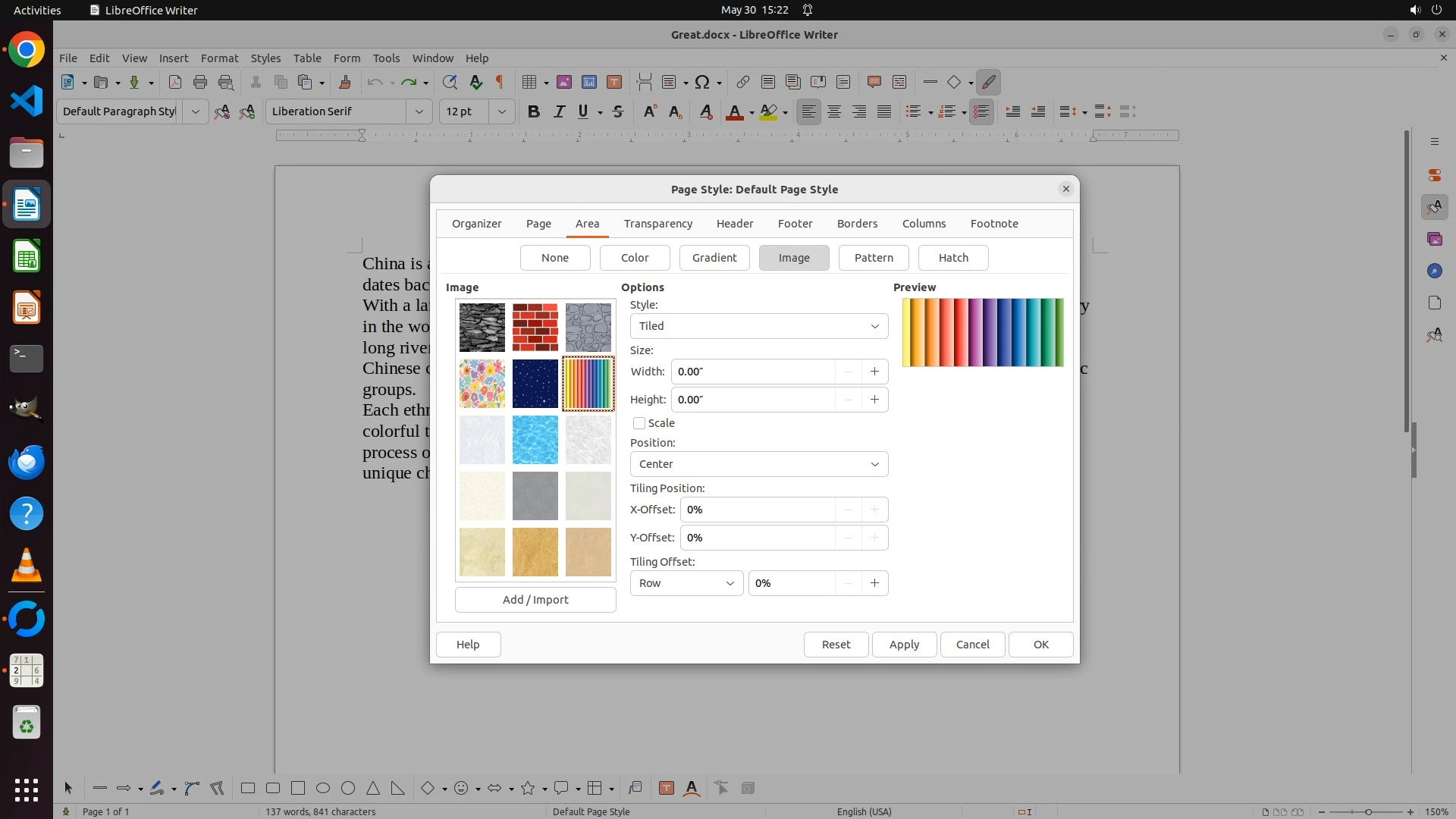Toggle Formatting Marks pilcrow icon
The height and width of the screenshot is (819, 1456).
click(x=500, y=82)
